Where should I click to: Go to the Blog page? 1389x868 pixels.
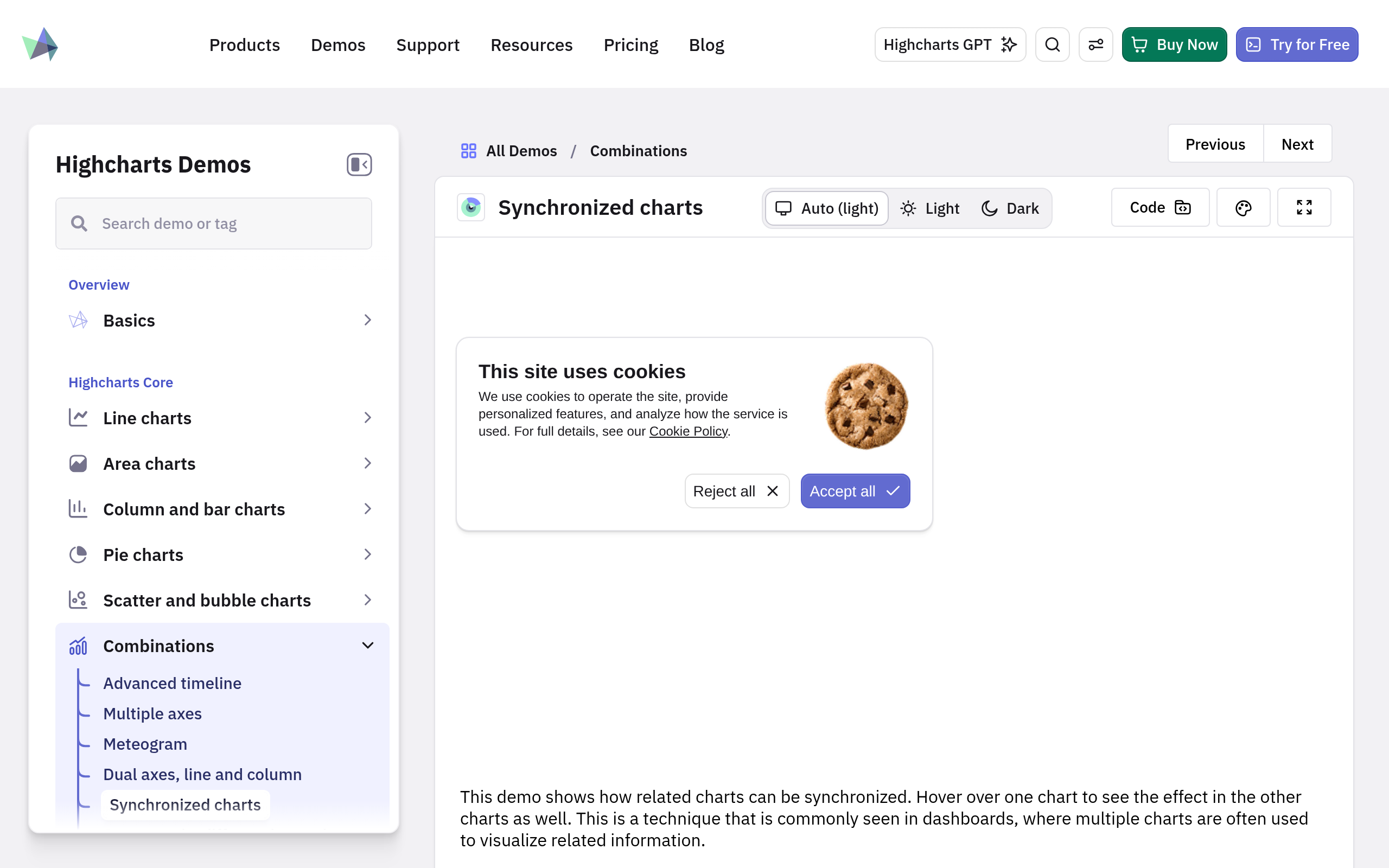click(x=706, y=45)
